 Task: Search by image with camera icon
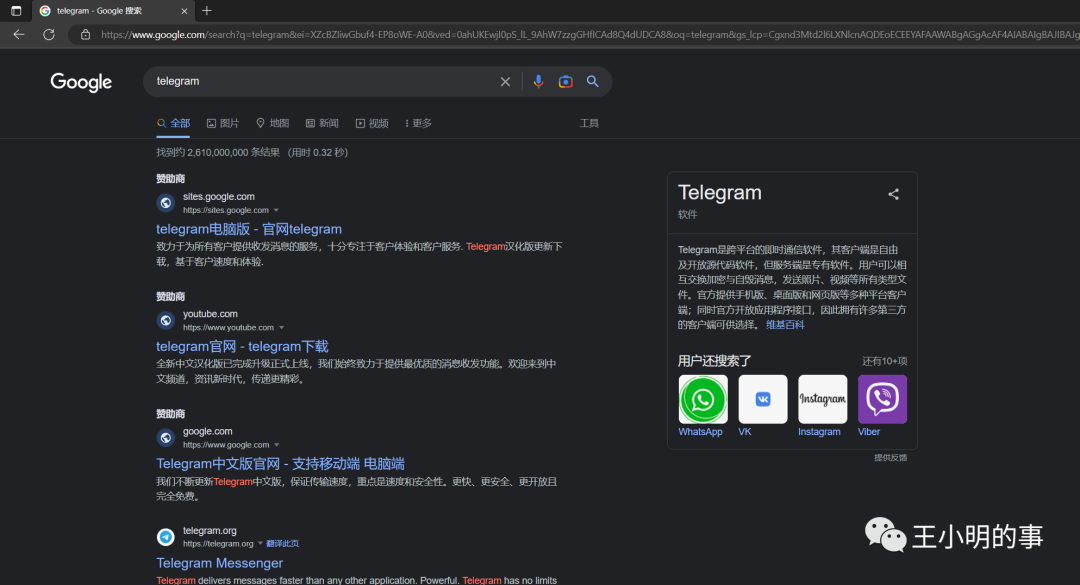point(565,81)
